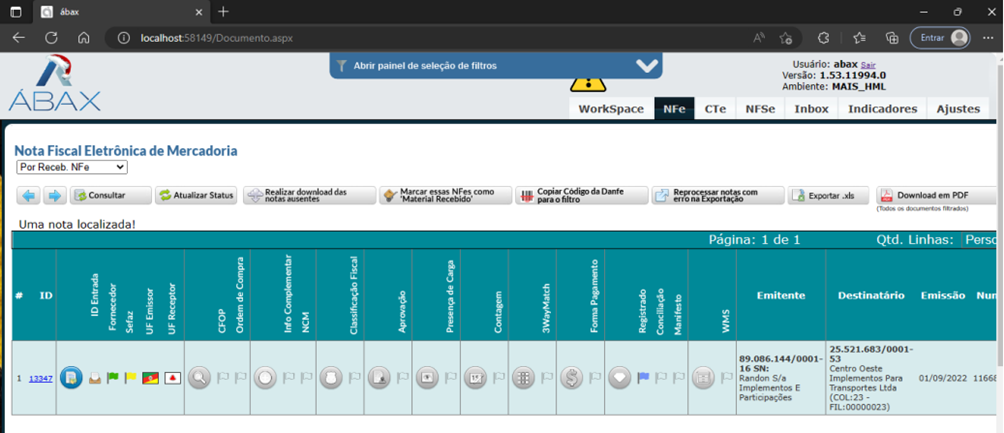
Task: Click the Fornecedor envelope icon
Action: click(95, 378)
